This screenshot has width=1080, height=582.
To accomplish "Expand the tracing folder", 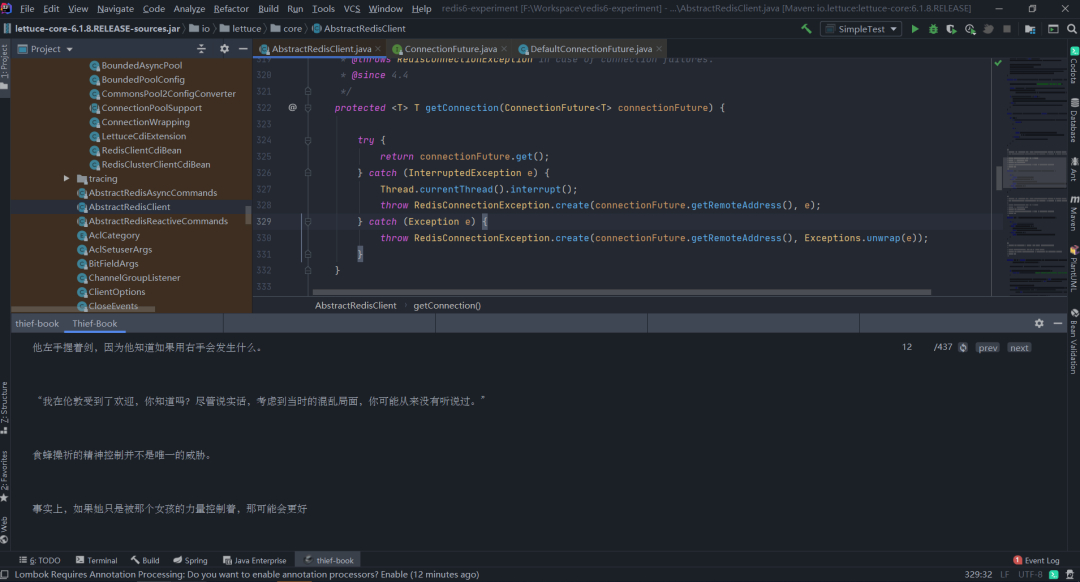I will (67, 179).
